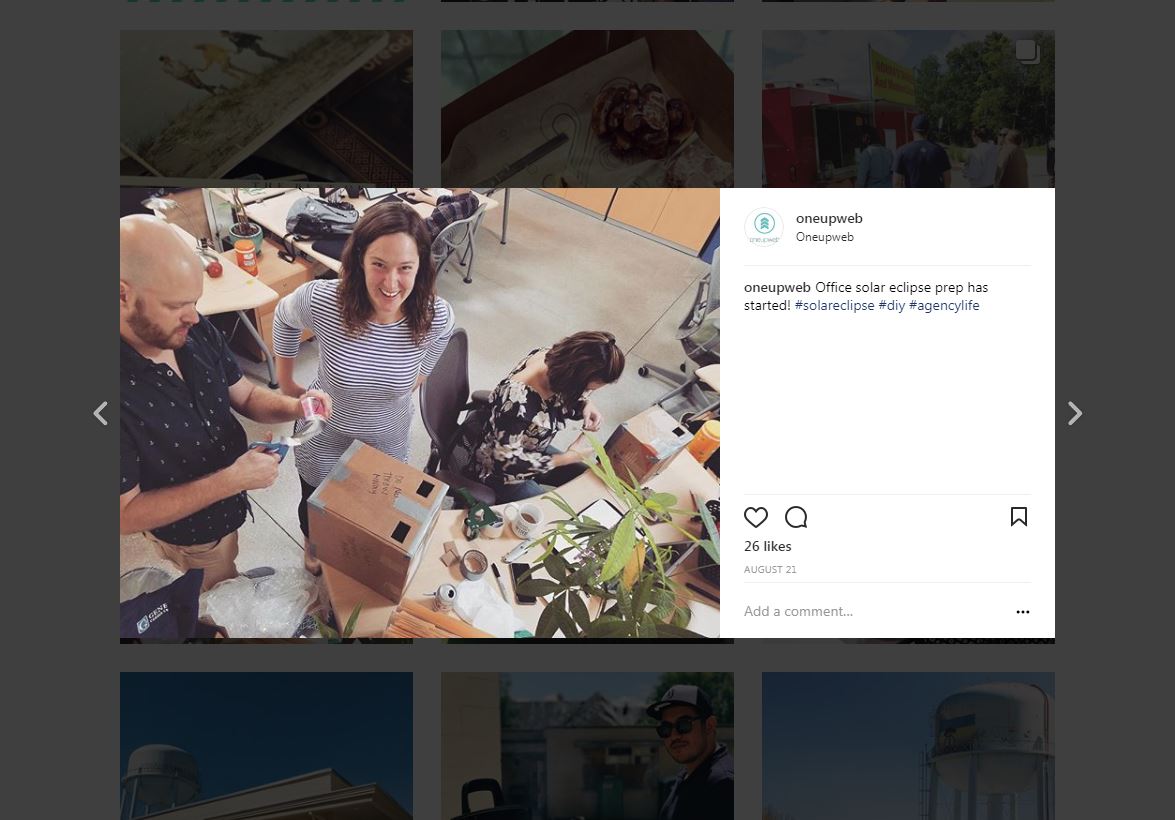Viewport: 1175px width, 820px height.
Task: Open comments via the speech bubble icon
Action: point(796,517)
